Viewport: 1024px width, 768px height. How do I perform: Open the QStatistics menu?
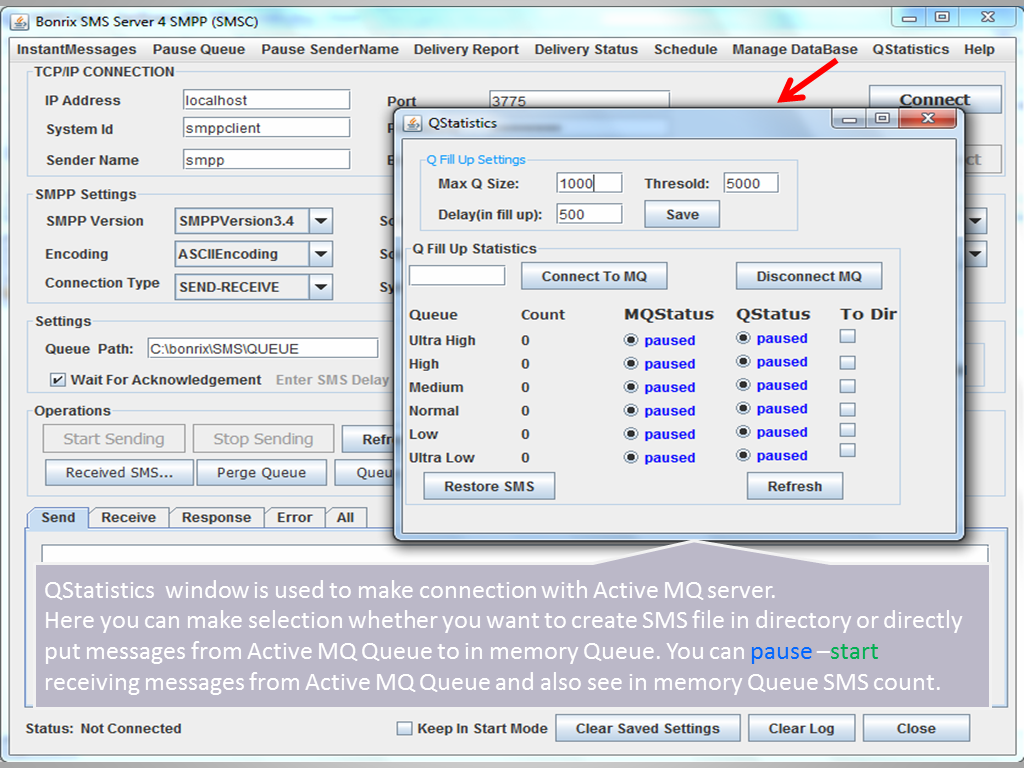coord(911,50)
